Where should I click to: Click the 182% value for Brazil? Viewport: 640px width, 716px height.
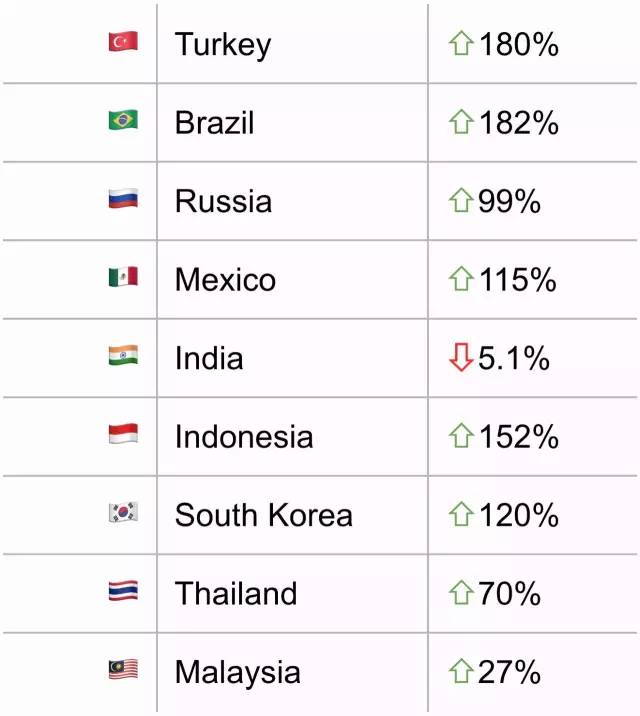[518, 123]
